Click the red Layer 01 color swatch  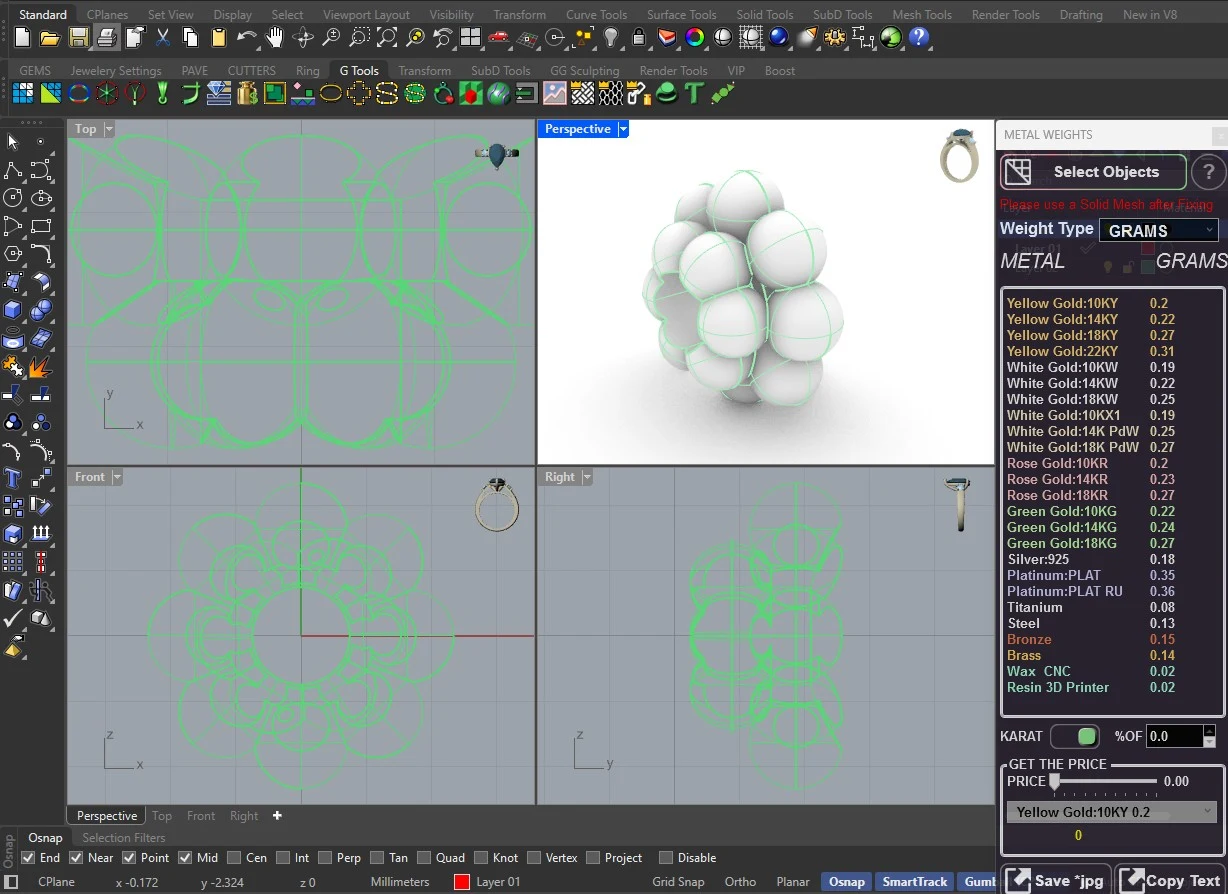tap(462, 882)
